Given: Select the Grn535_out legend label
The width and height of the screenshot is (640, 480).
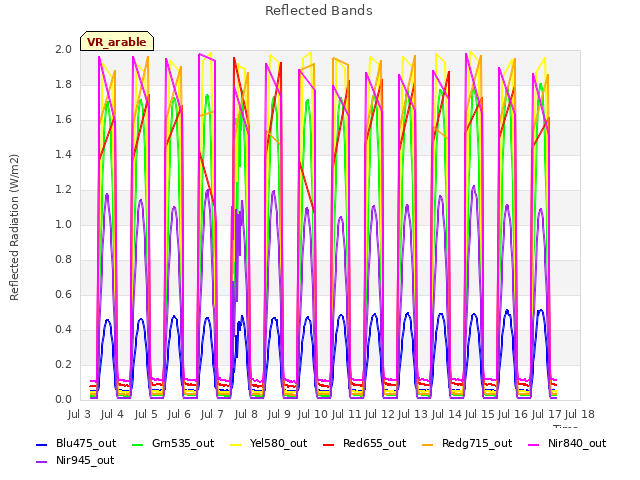Looking at the screenshot, I should click(183, 443).
